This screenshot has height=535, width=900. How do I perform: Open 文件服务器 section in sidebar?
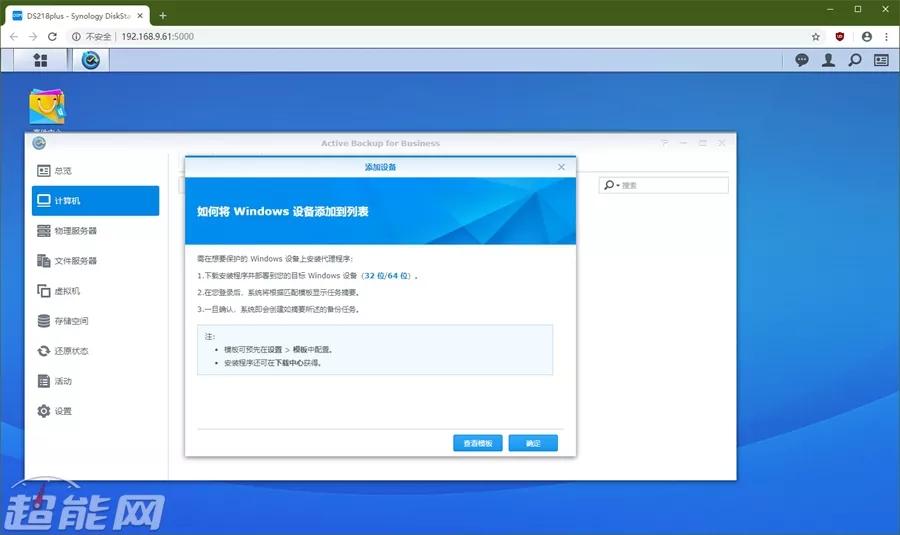(95, 261)
